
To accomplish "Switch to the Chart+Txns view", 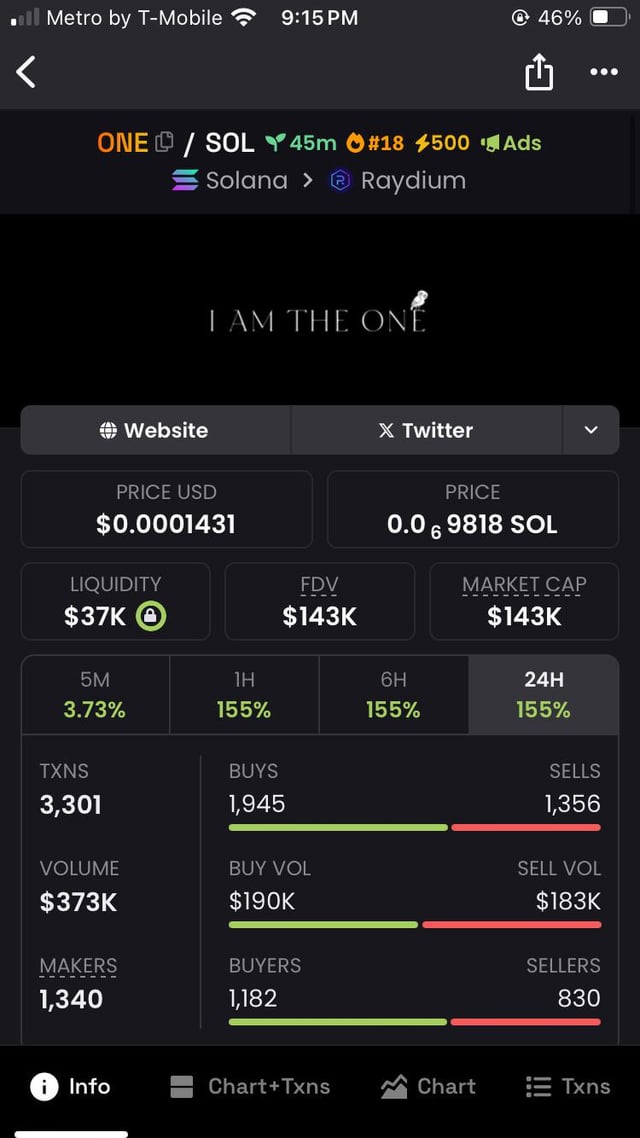I will tap(250, 1087).
